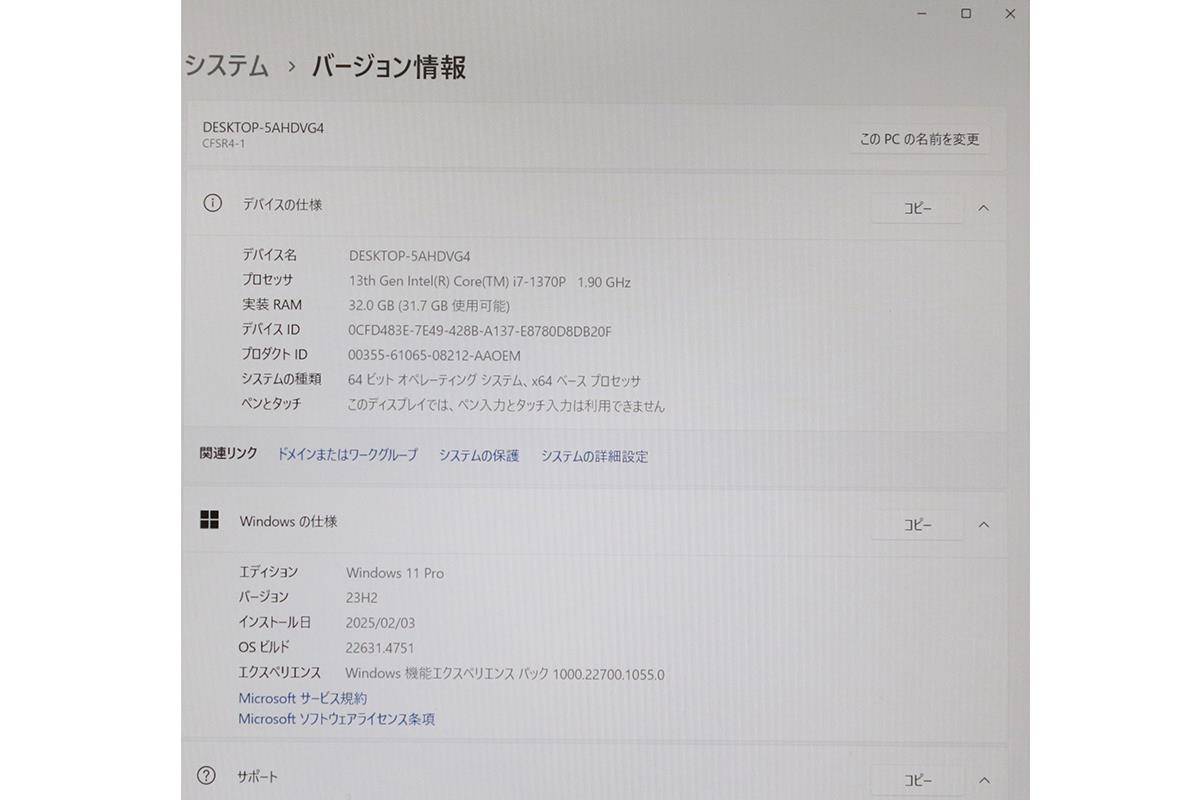1200x800 pixels.
Task: Click the Windows logo icon
Action: point(209,520)
